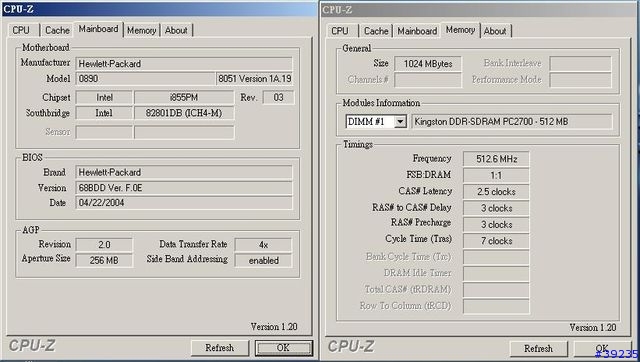Click Refresh in the left Mainboard window
This screenshot has height=362, width=640.
[220, 348]
